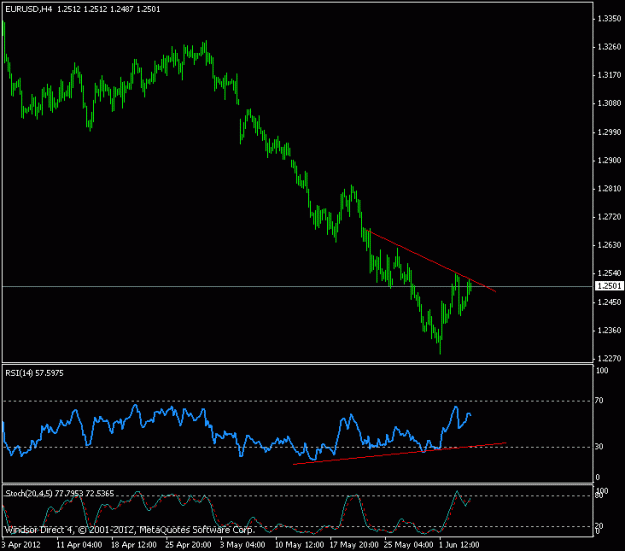Image resolution: width=625 pixels, height=551 pixels.
Task: Click the 1.3260 price scale label
Action: (x=609, y=47)
